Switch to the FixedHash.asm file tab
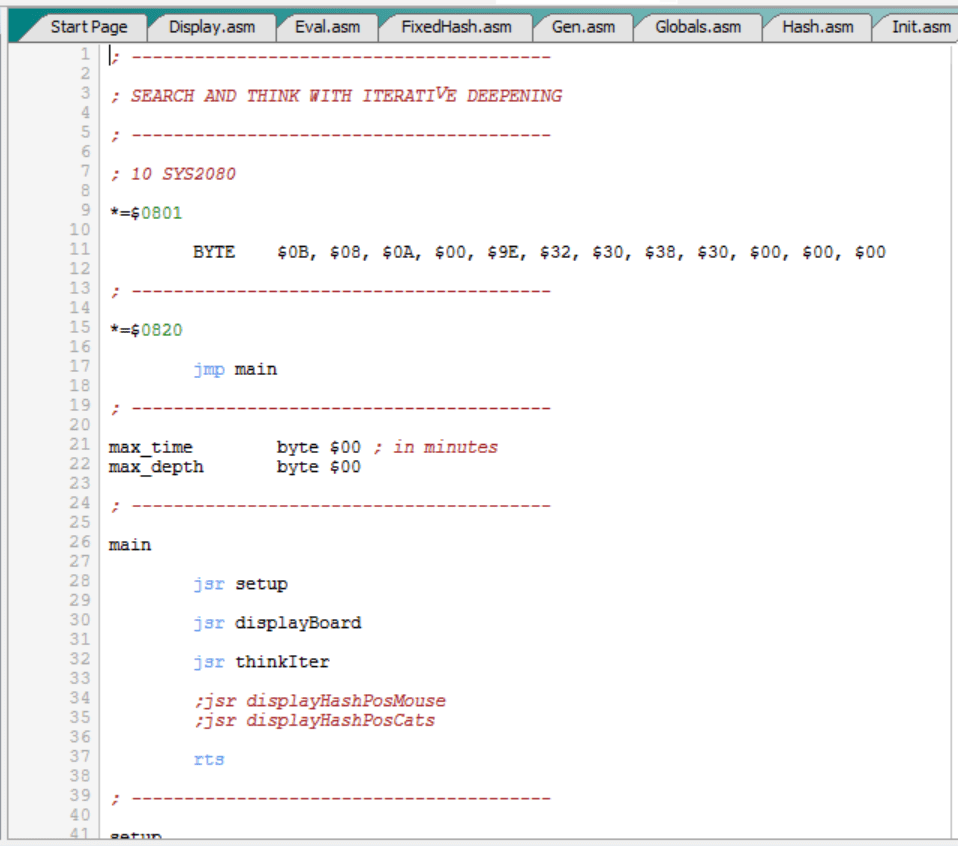Screen dimensions: 958x846 click(x=456, y=27)
